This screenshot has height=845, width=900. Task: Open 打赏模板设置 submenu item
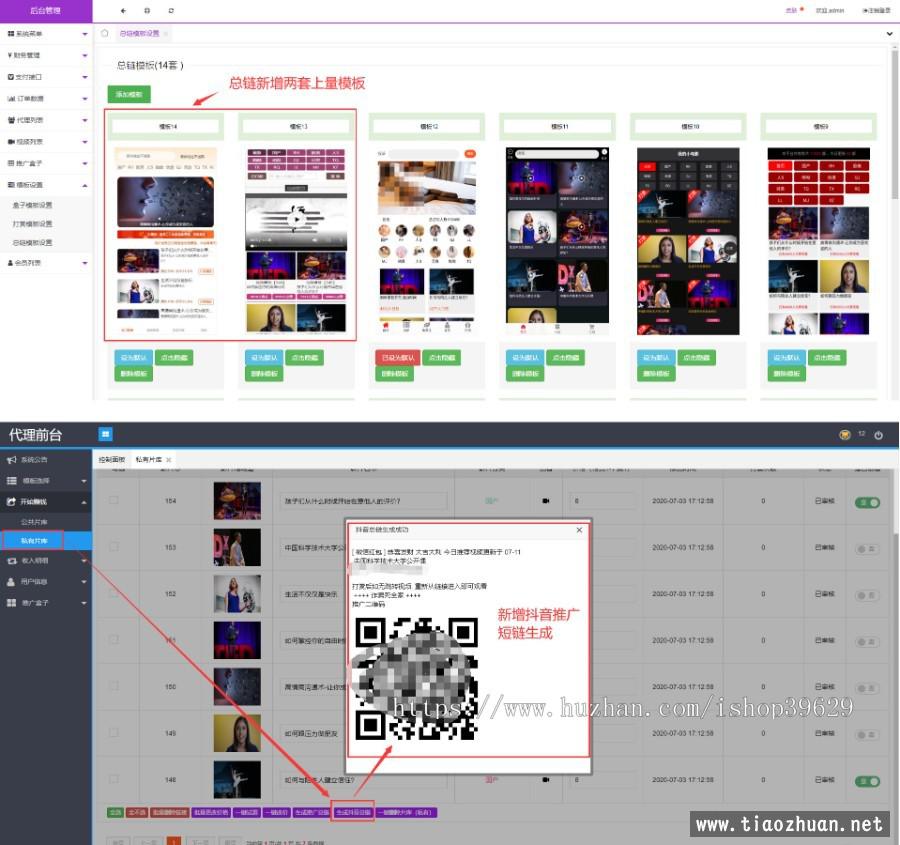33,224
